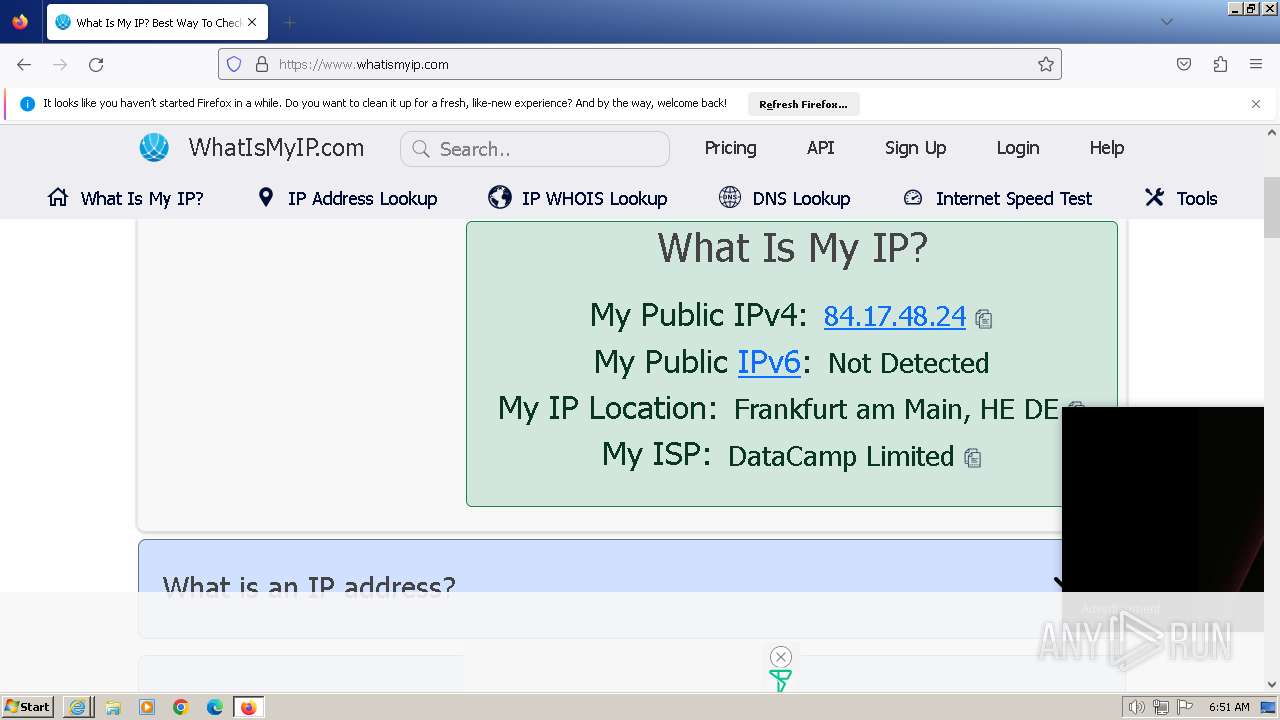
Task: Open the IP WHOIS Lookup nav item
Action: (x=578, y=198)
